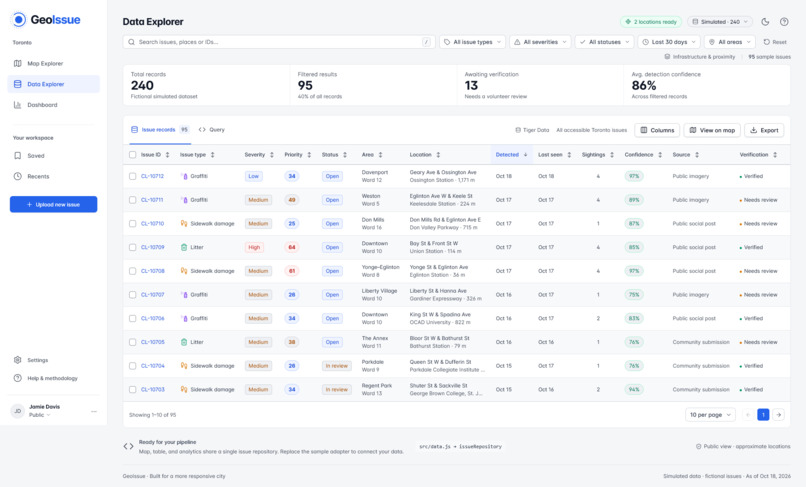Open Map Explorer from the sidebar

53,63
